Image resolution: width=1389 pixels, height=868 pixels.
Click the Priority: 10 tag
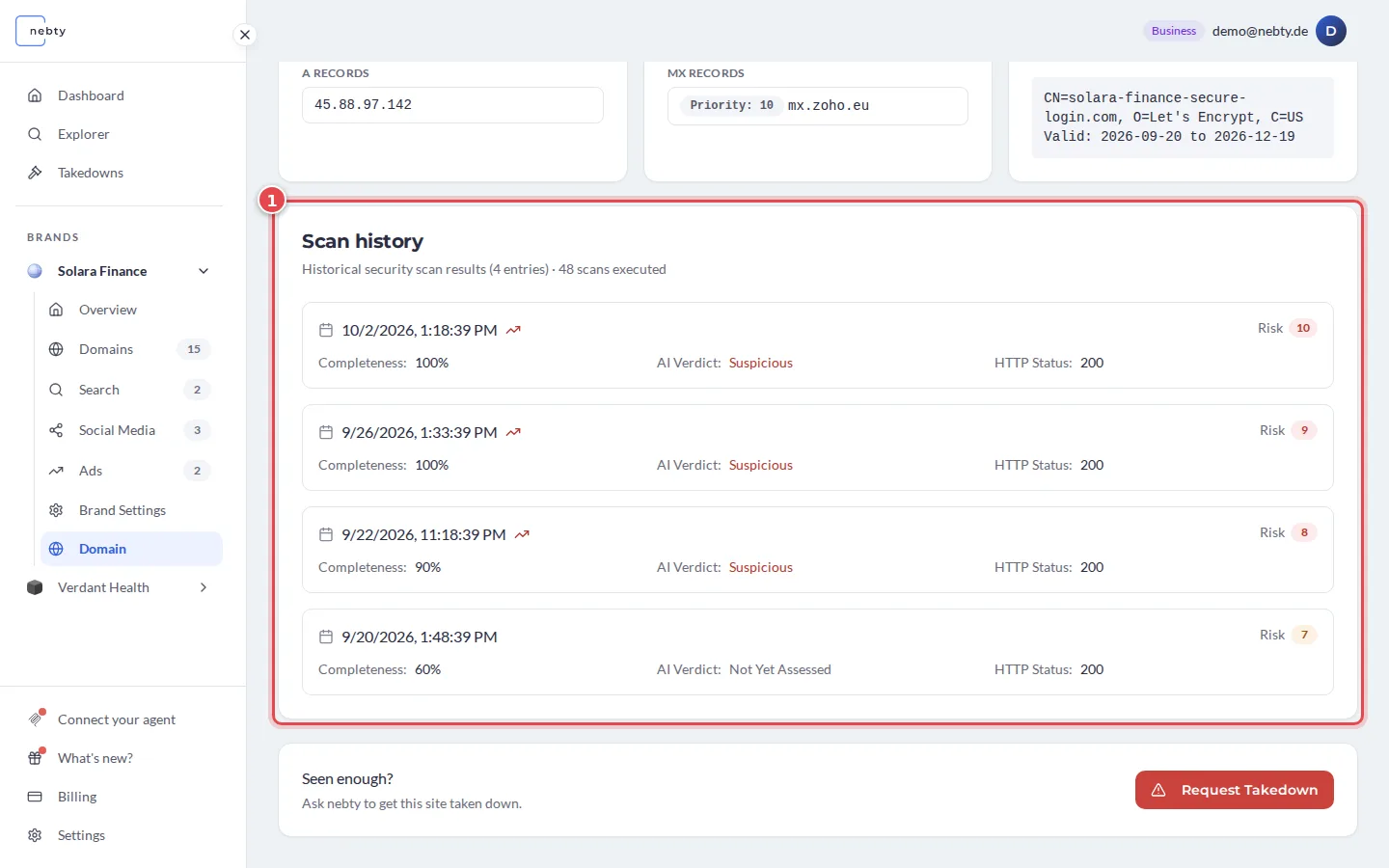(x=731, y=105)
